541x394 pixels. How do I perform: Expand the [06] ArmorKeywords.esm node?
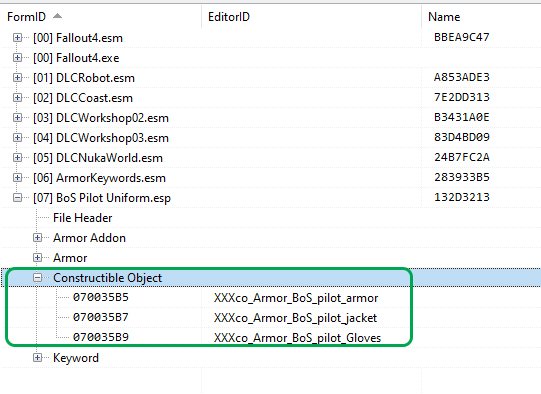[17, 178]
